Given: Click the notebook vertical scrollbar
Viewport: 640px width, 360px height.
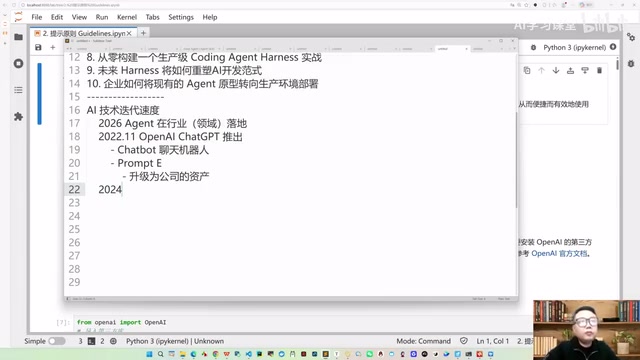Looking at the screenshot, I should click(618, 65).
